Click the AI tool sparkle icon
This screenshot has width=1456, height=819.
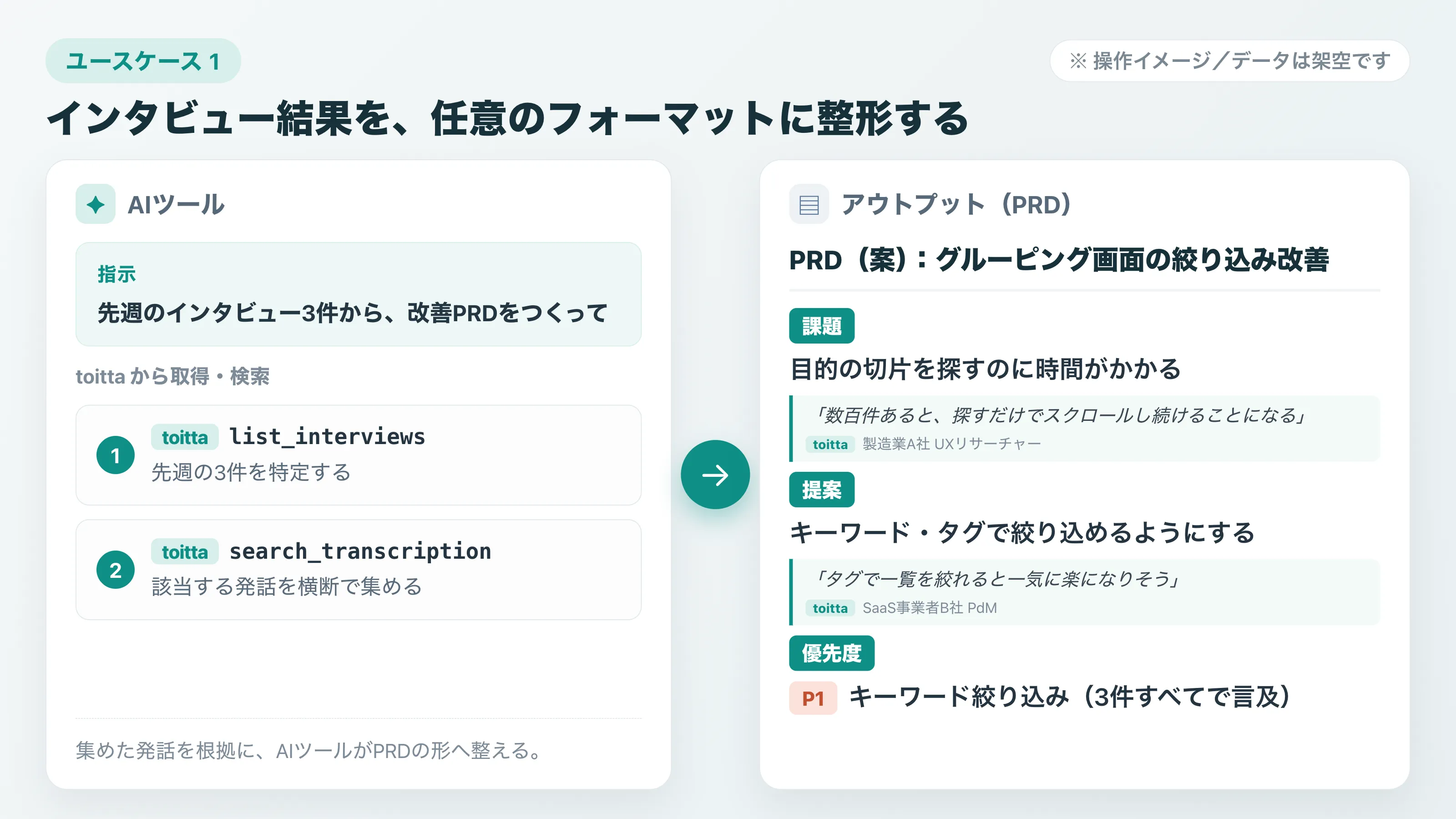pos(96,204)
